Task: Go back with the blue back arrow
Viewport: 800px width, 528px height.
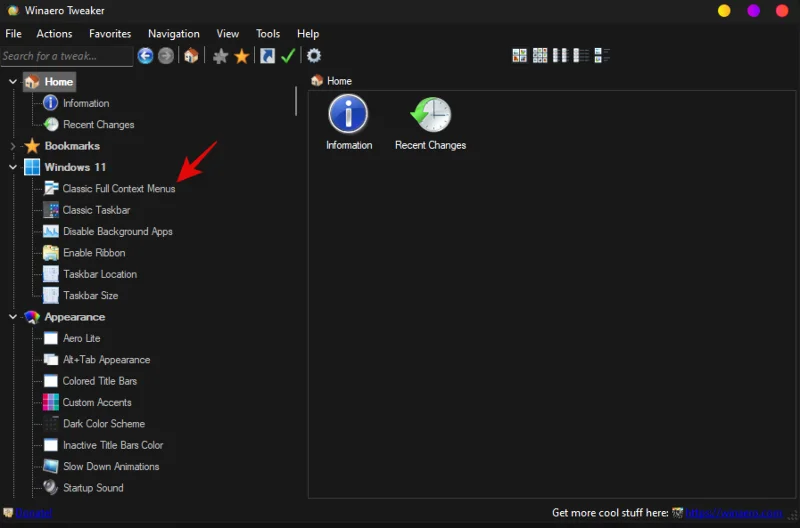Action: (145, 56)
